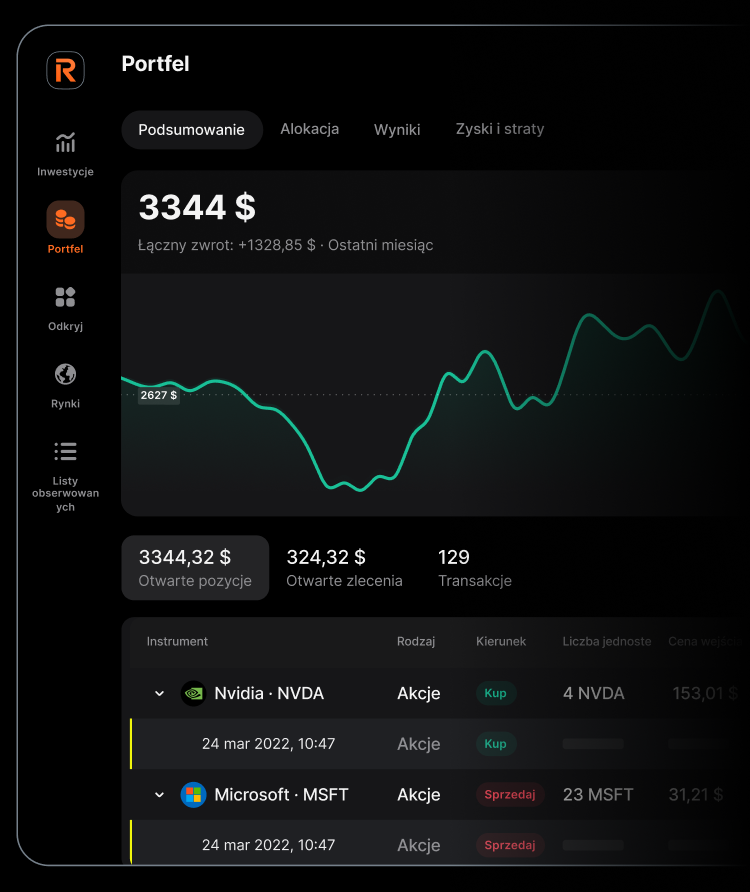Open the Wyniki tab
Viewport: 750px width, 892px height.
click(397, 130)
